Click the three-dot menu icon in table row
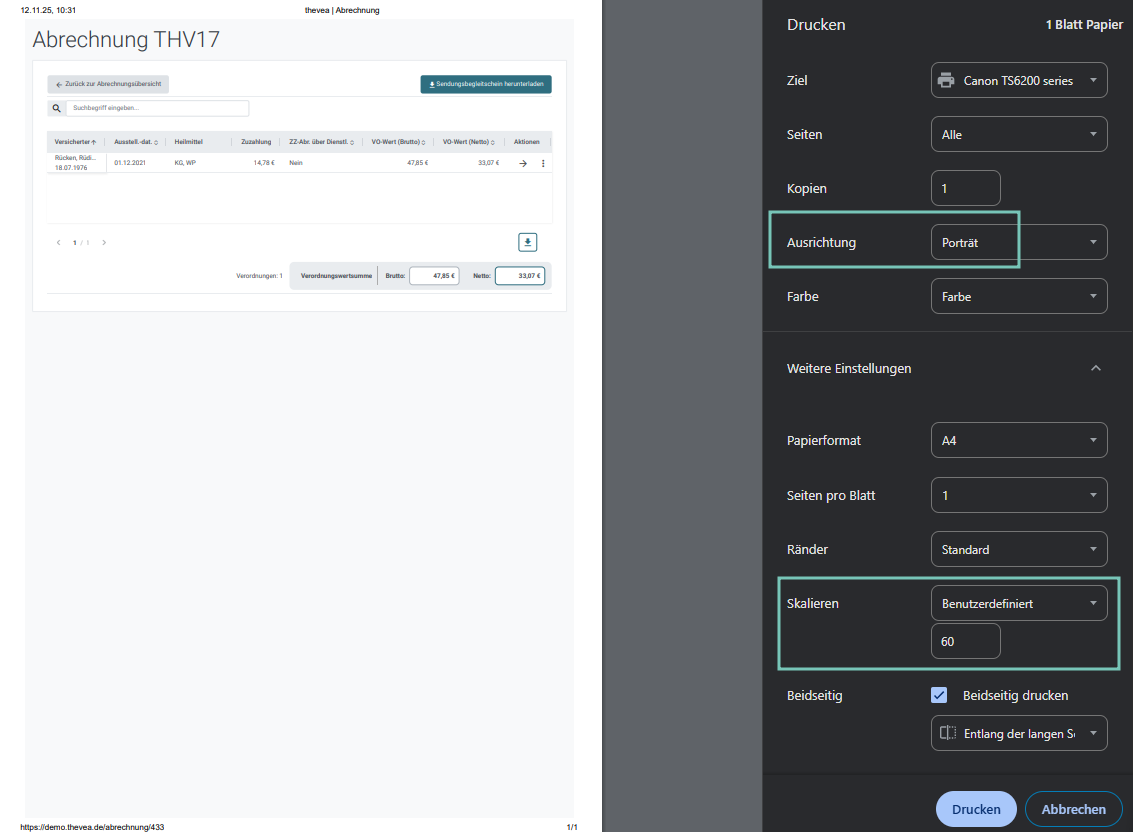The image size is (1133, 832). pyautogui.click(x=543, y=163)
